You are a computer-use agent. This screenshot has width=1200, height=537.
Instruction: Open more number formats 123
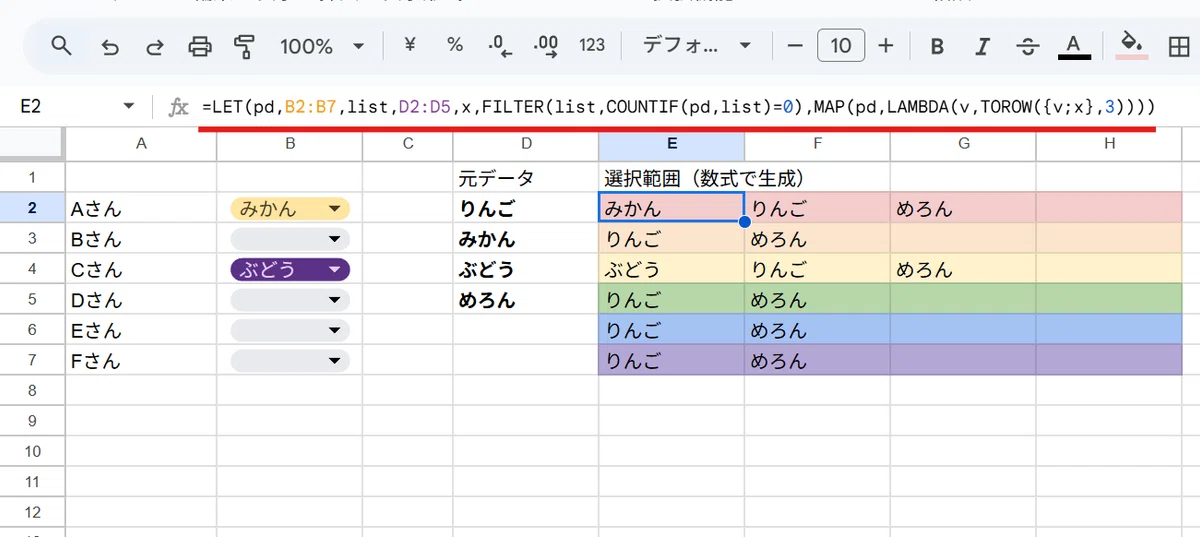pyautogui.click(x=592, y=45)
